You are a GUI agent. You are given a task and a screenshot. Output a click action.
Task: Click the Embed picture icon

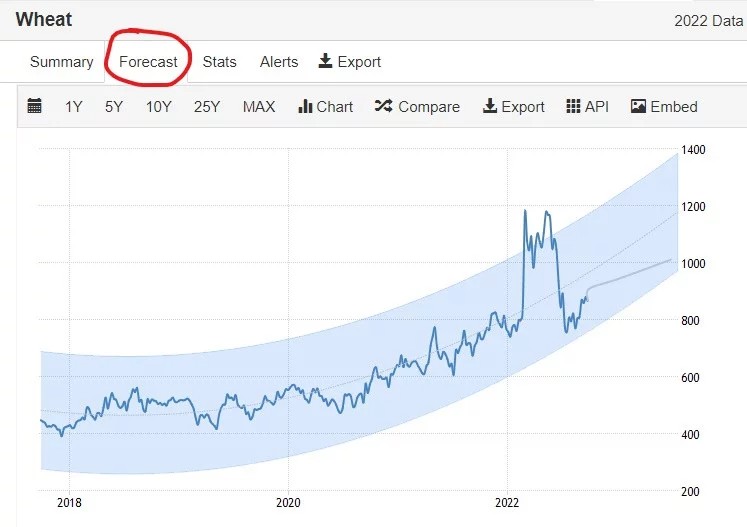pos(638,106)
